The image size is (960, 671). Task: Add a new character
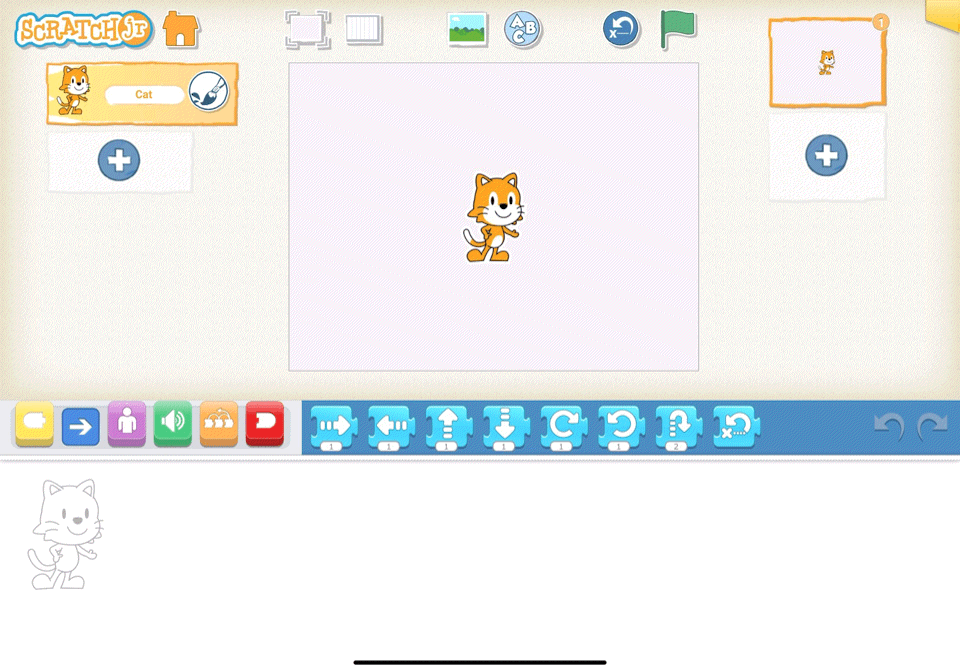[119, 160]
